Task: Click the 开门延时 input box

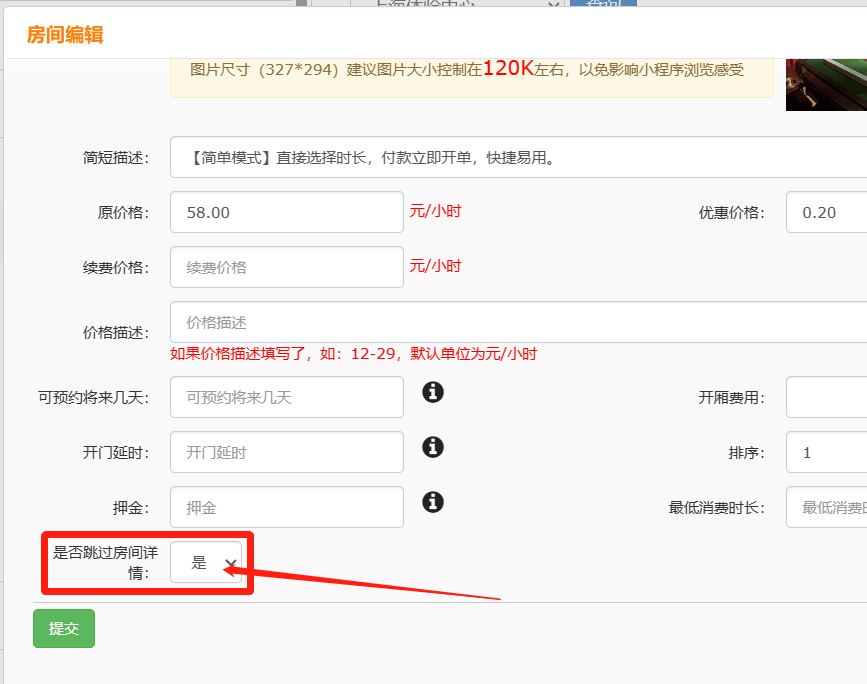Action: (287, 452)
